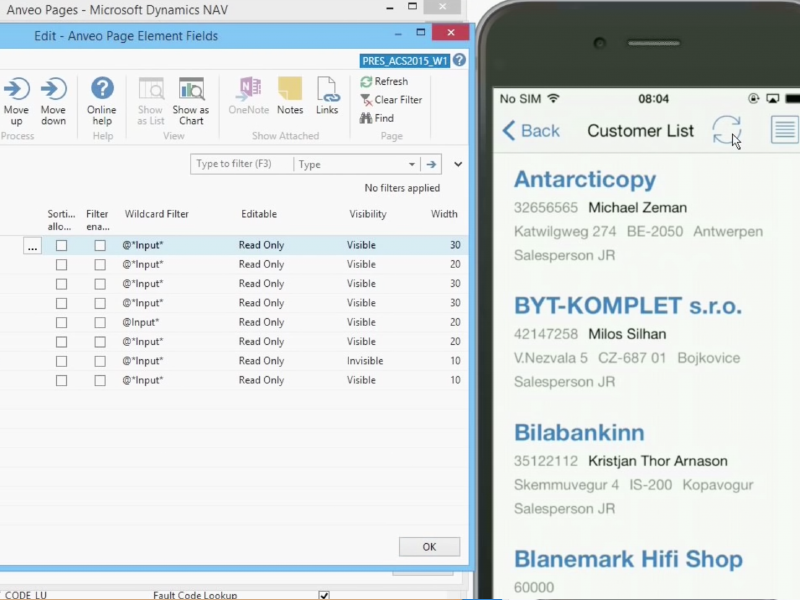Refresh the page list
Image resolution: width=800 pixels, height=600 pixels.
pos(384,82)
